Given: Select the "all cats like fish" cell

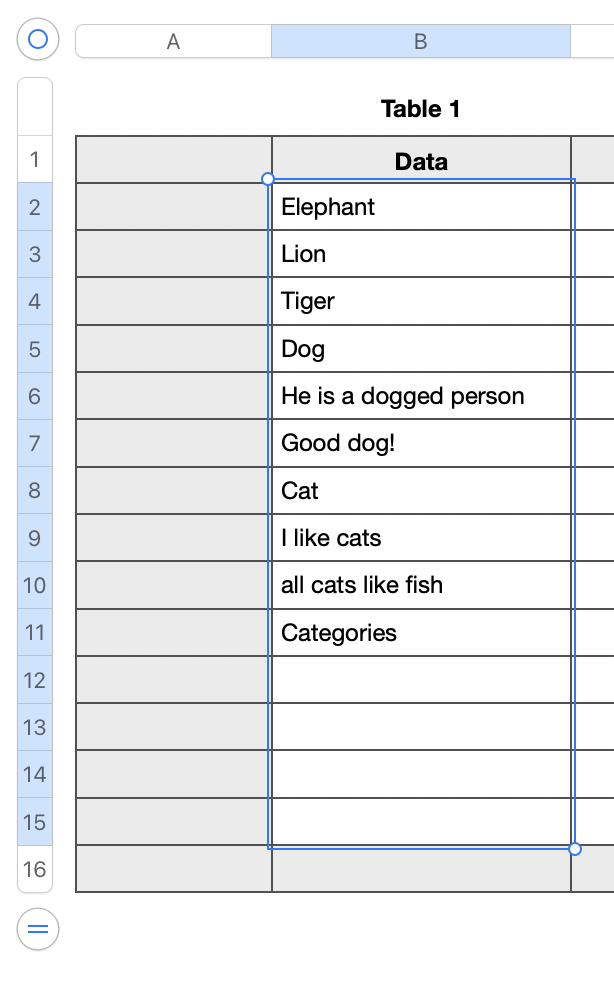Looking at the screenshot, I should (421, 585).
